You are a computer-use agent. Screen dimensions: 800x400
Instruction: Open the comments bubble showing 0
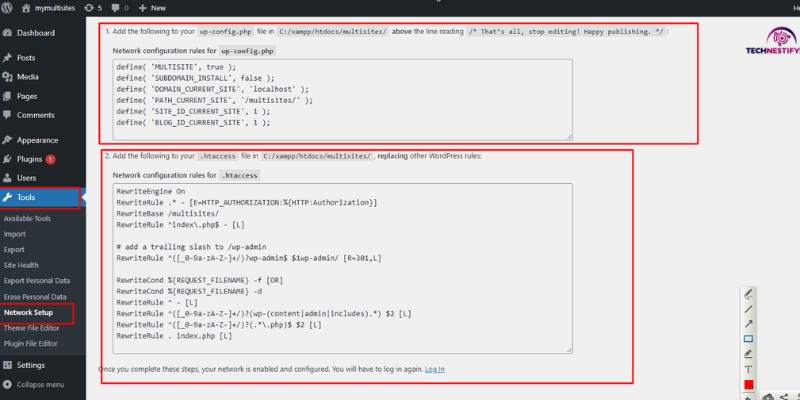(120, 8)
